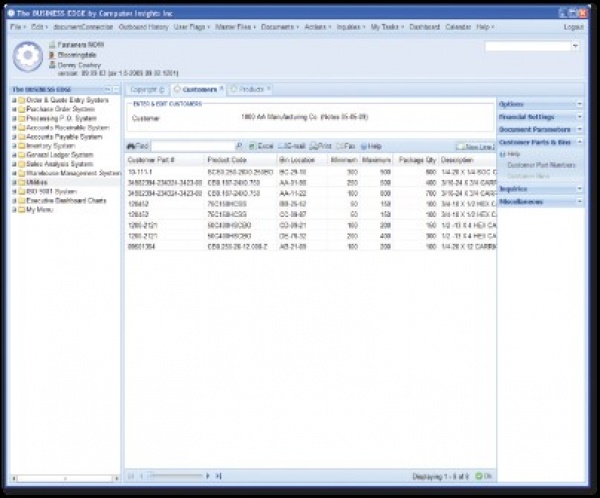Select Processing P.O. System tree item
Screen dimensions: 600x498
(x=61, y=119)
